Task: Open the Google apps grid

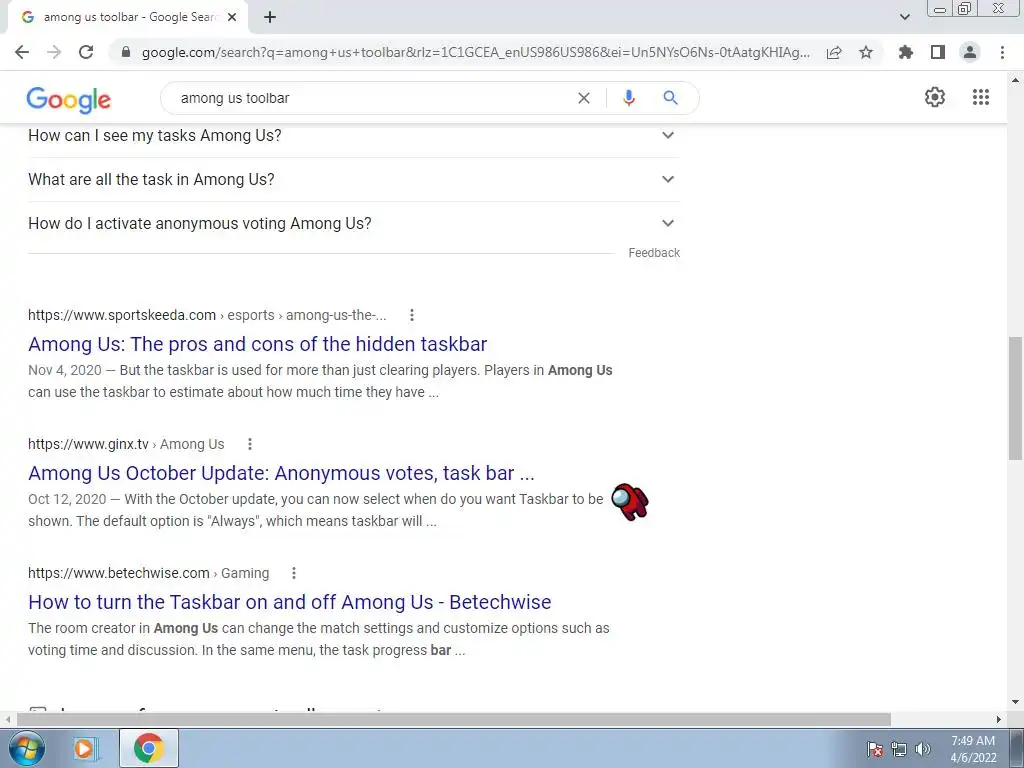Action: 981,97
